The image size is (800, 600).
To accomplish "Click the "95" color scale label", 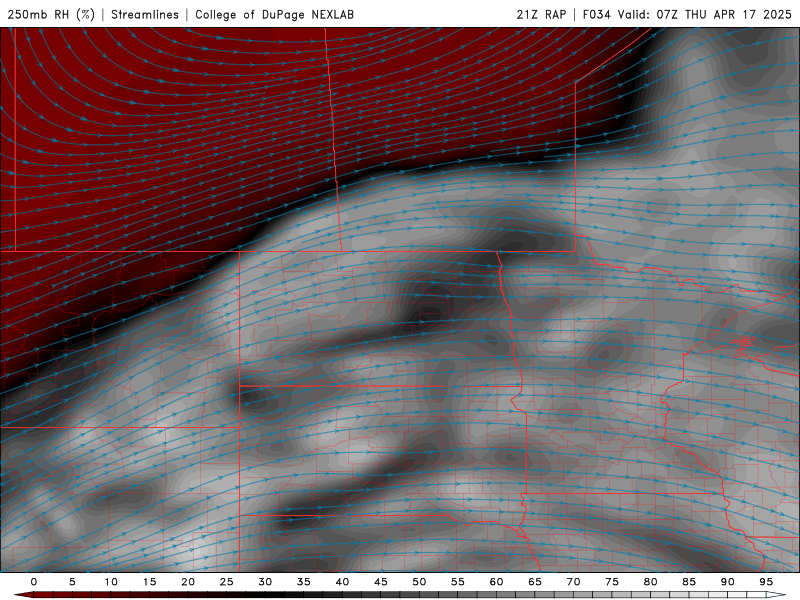I will 766,582.
